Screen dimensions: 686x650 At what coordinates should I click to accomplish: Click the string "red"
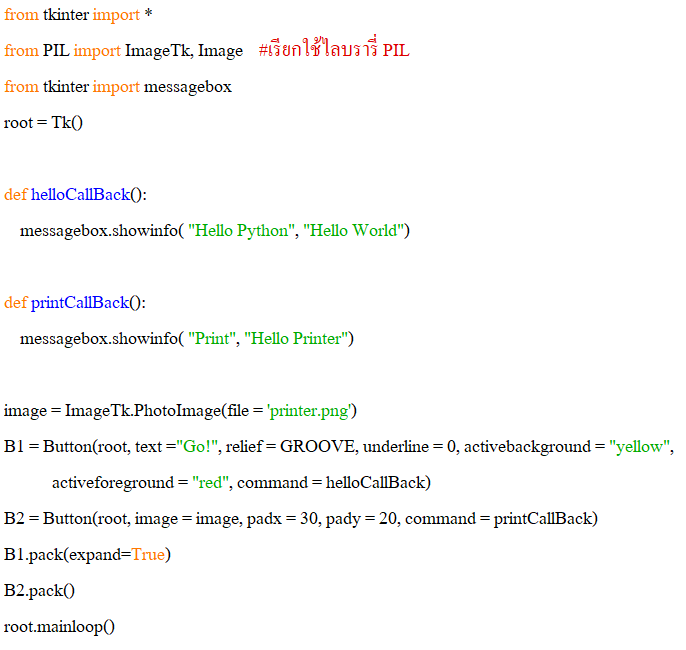pos(210,483)
